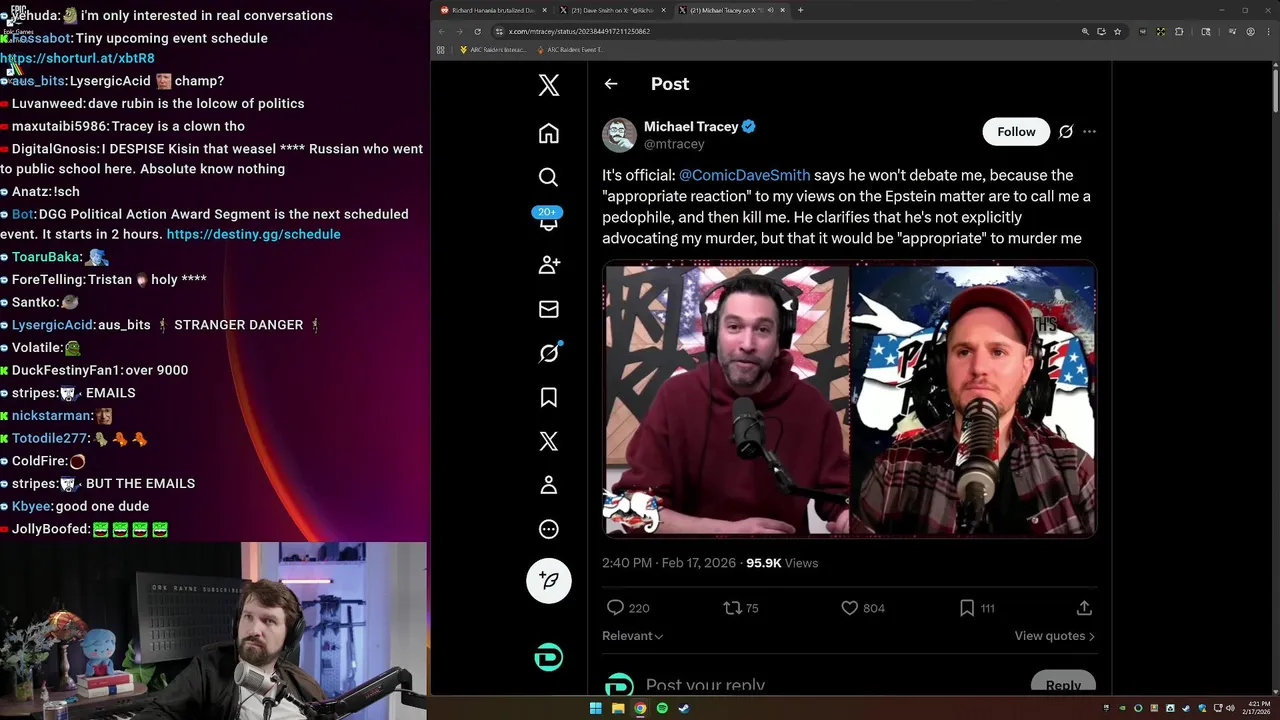Expand the Relevant replies sort dropdown
This screenshot has height=720, width=1280.
pos(632,636)
